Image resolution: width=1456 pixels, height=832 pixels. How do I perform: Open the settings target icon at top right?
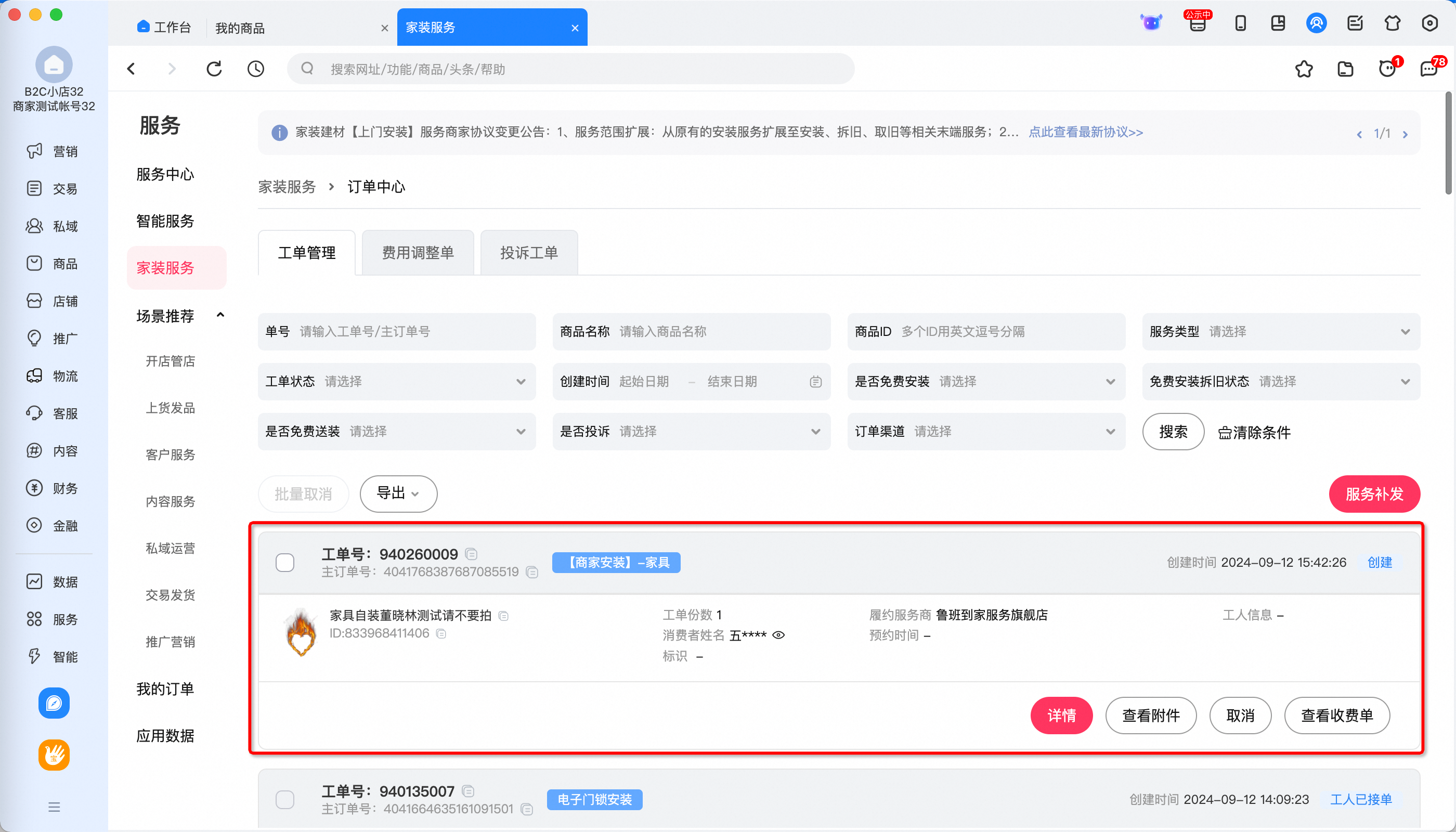1429,23
